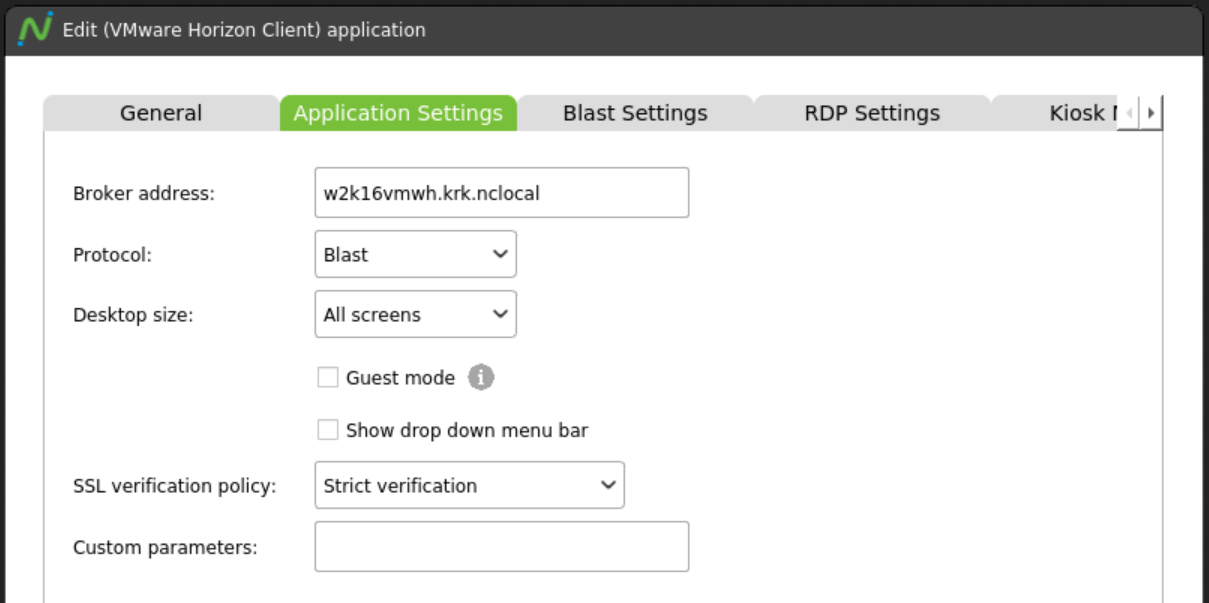Enable the Guest mode checkbox

point(328,378)
